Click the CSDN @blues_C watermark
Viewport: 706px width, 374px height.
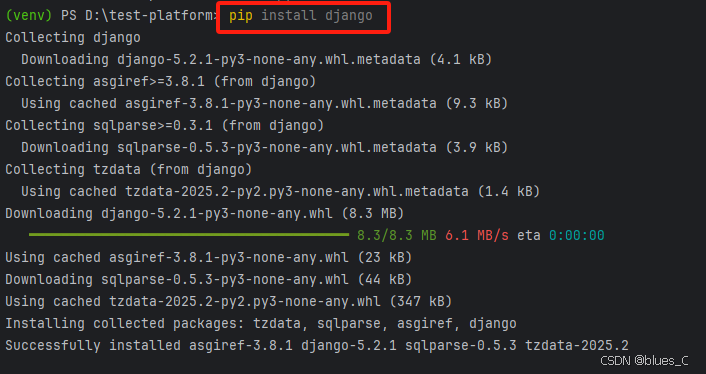tap(644, 360)
